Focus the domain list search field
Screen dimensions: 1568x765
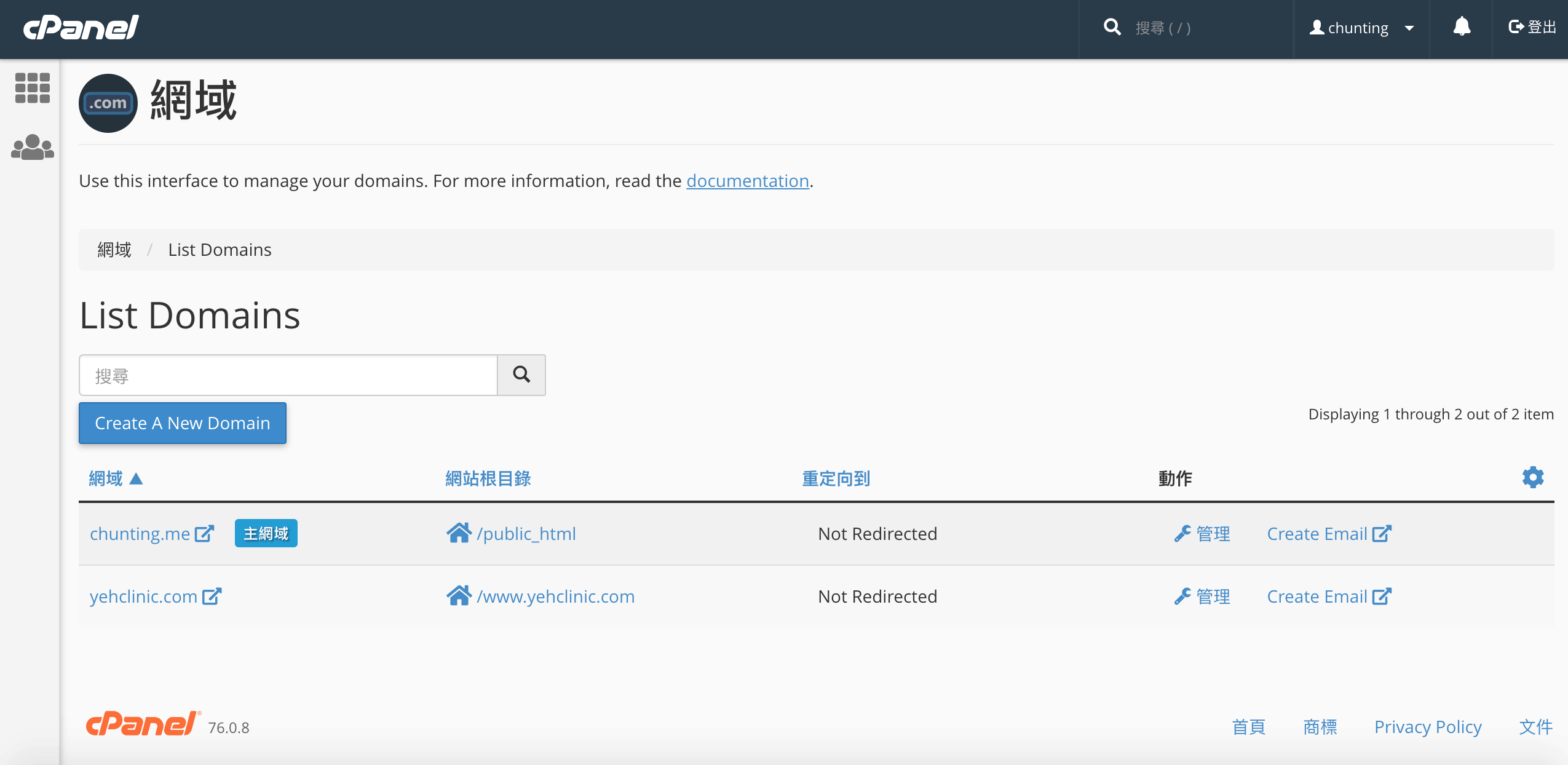pyautogui.click(x=288, y=375)
